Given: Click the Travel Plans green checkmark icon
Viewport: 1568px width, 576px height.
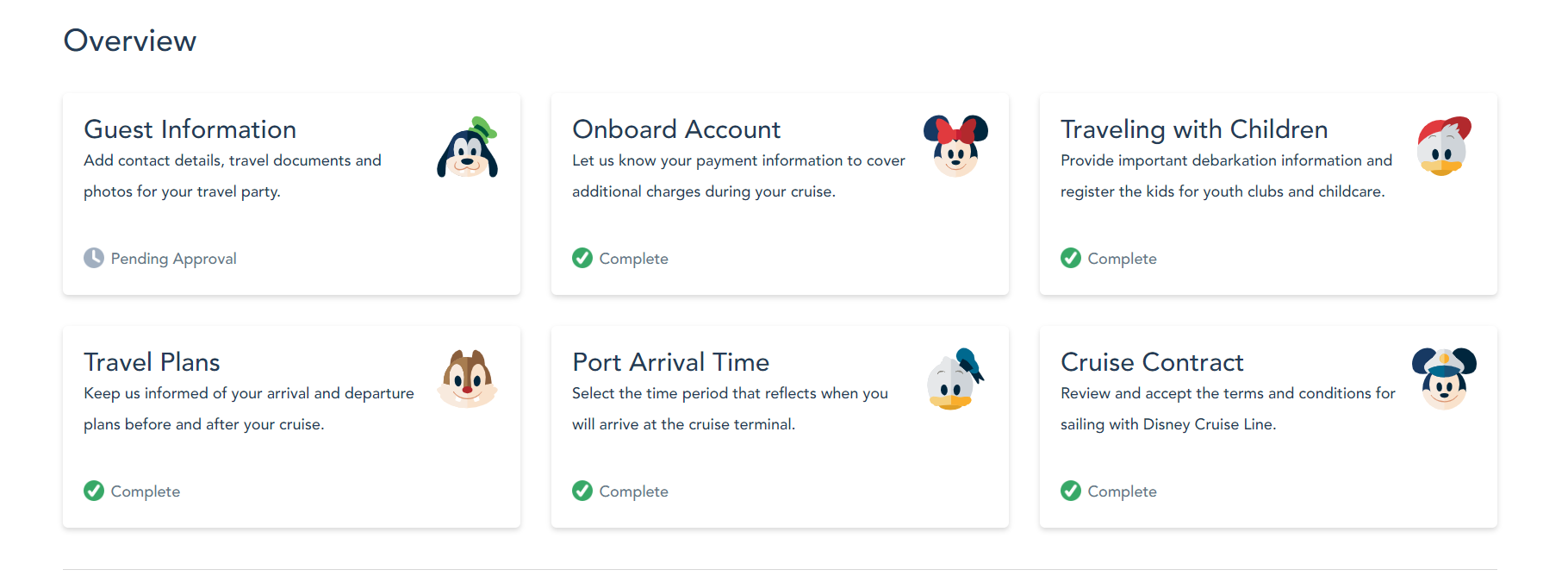Looking at the screenshot, I should click(x=94, y=491).
